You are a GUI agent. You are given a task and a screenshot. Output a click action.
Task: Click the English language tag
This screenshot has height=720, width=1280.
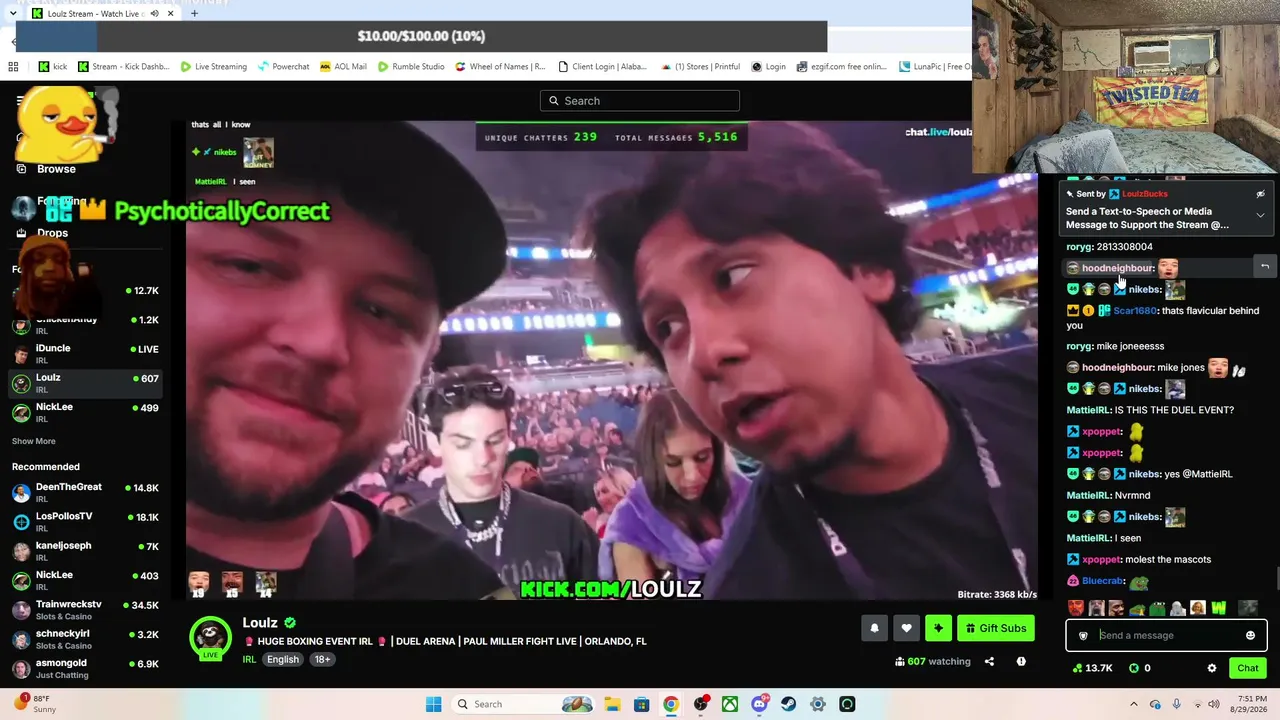283,660
